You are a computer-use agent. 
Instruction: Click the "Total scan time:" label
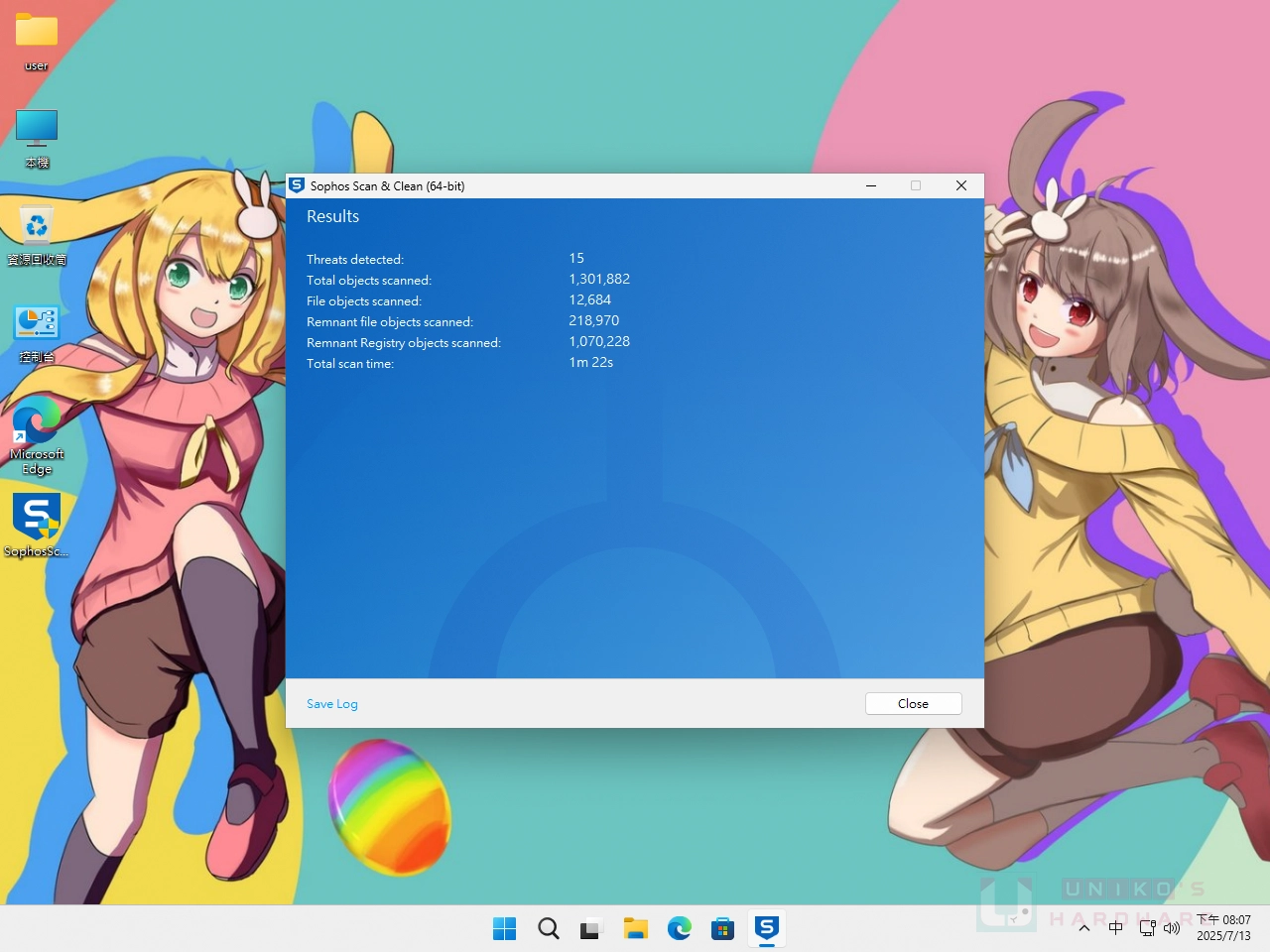pos(350,364)
